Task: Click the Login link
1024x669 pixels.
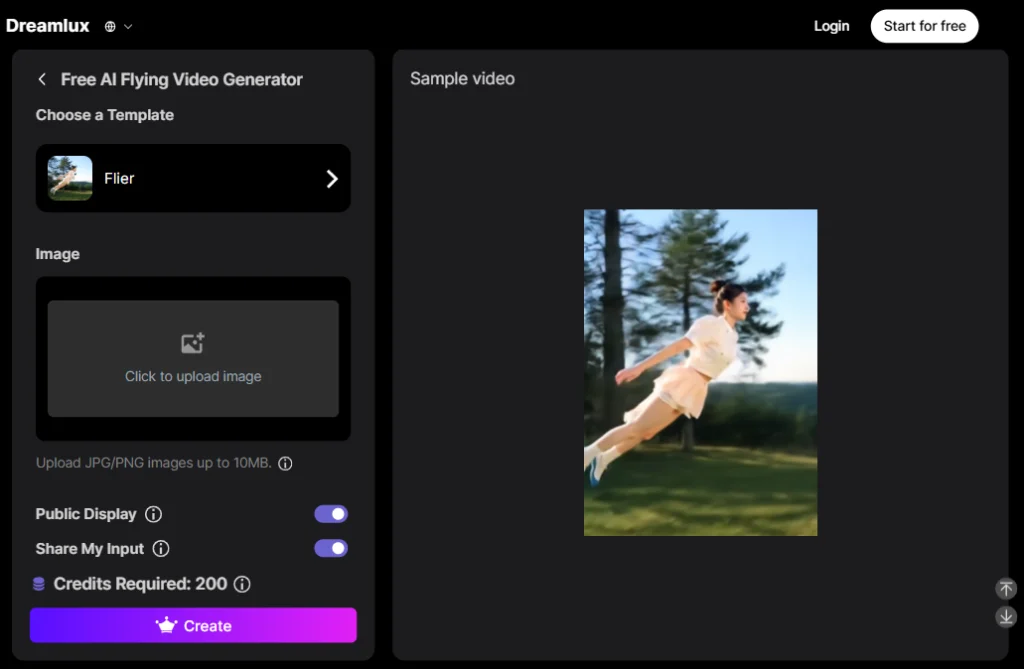Action: 831,26
